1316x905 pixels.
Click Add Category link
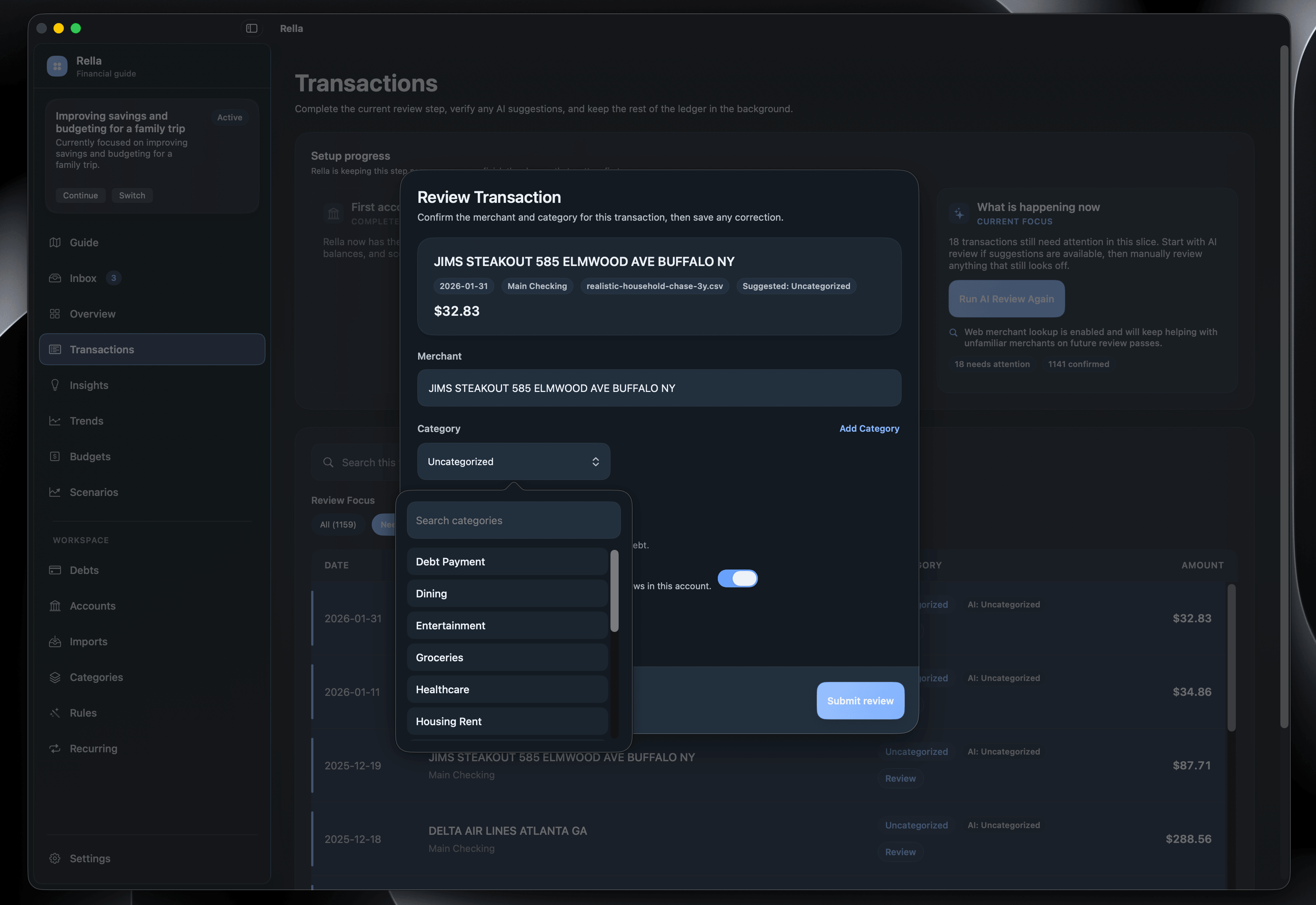(x=869, y=429)
